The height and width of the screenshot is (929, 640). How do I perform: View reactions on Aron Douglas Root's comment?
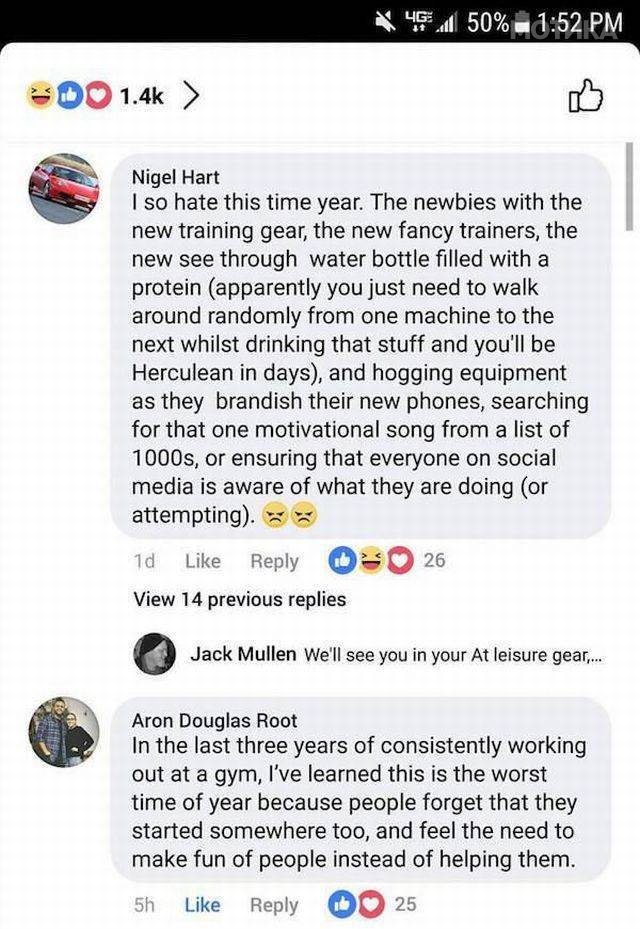(x=372, y=904)
